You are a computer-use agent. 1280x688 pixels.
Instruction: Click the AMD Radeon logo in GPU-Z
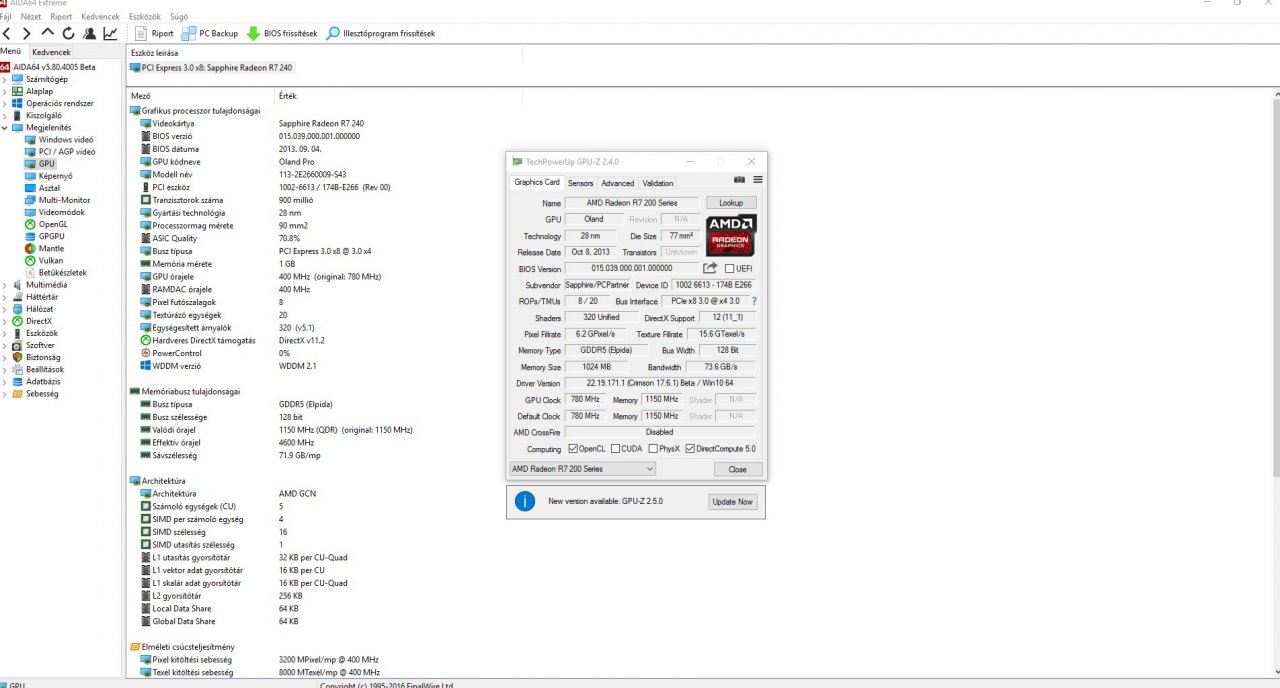[x=731, y=235]
